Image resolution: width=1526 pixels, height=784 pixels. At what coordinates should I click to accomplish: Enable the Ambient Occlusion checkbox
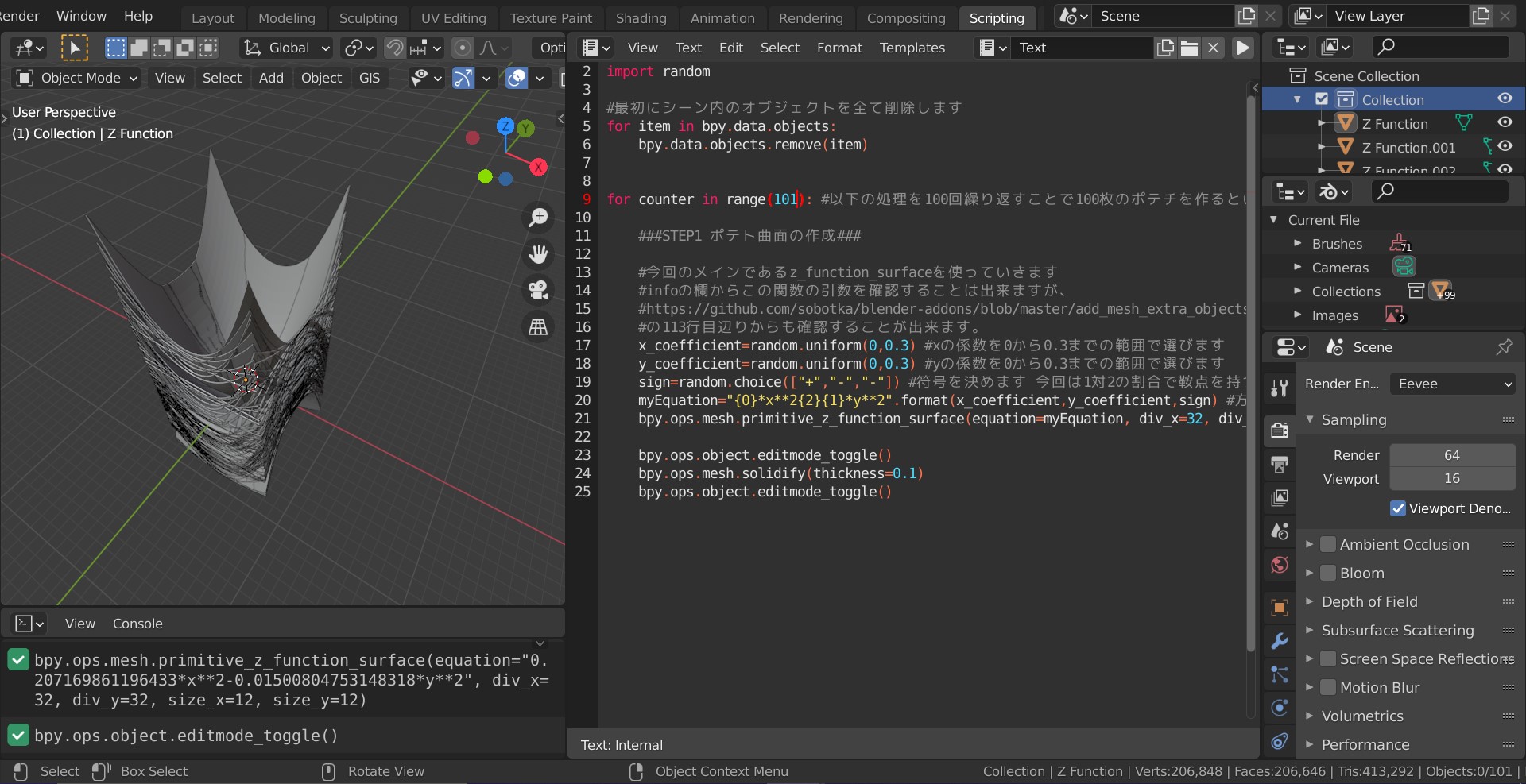(1327, 545)
